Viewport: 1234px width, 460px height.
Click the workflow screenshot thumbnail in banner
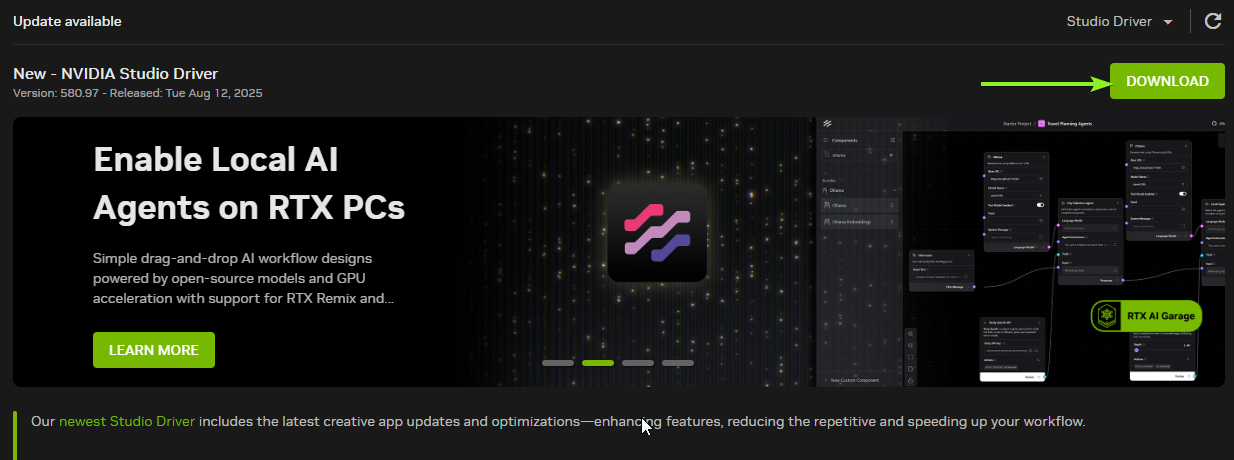click(x=1021, y=252)
